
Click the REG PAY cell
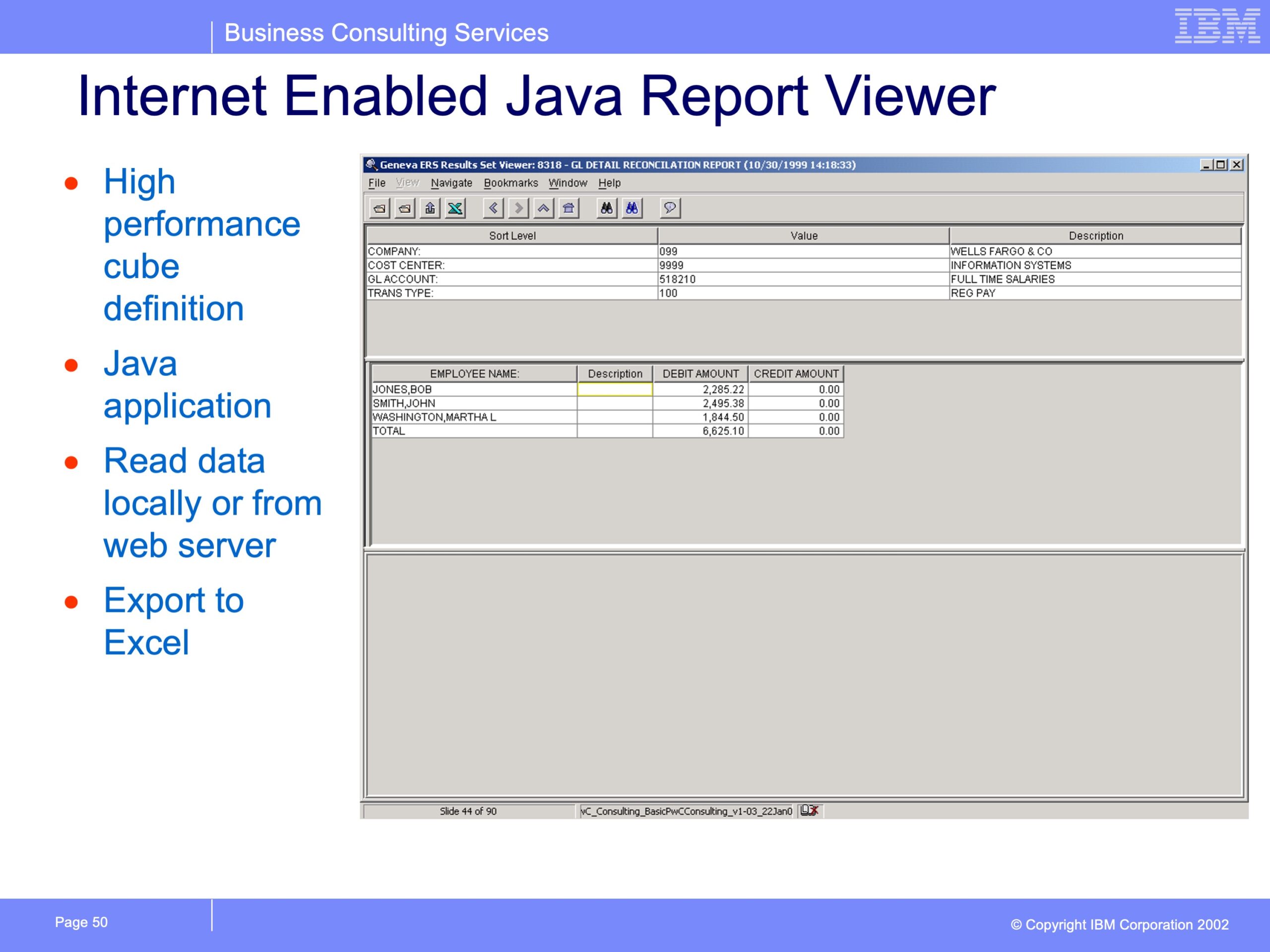[x=1095, y=293]
